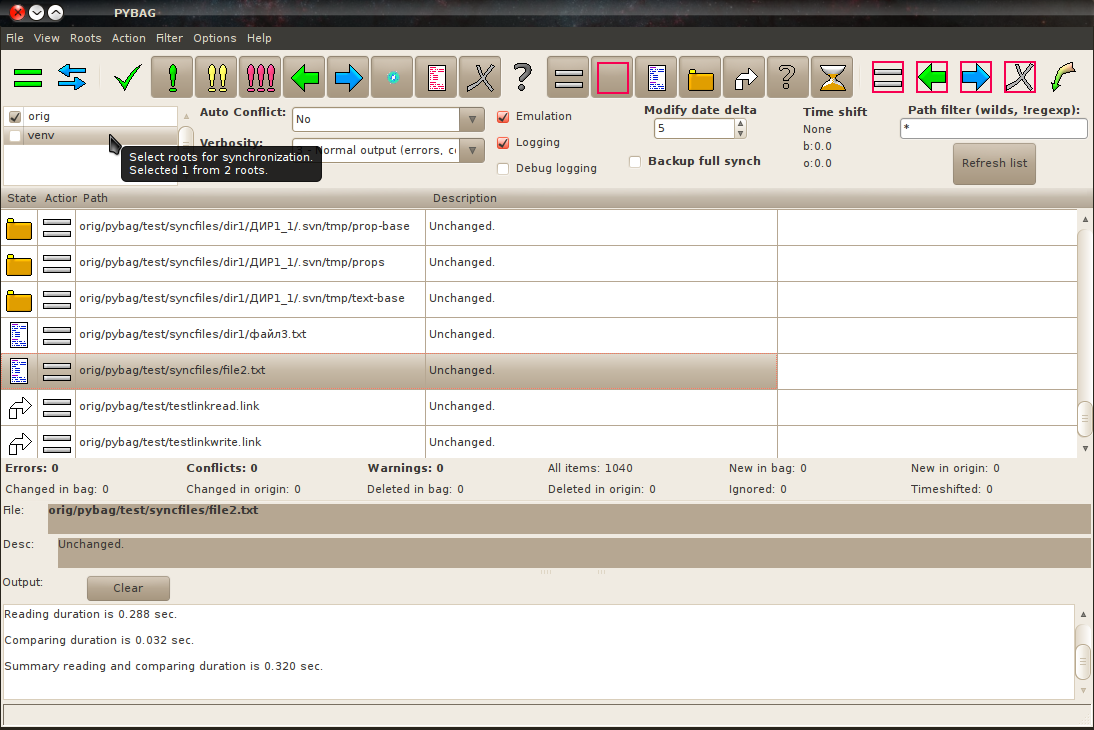This screenshot has height=730, width=1094.
Task: Toggle the single exclamation mark filter
Action: pos(172,77)
